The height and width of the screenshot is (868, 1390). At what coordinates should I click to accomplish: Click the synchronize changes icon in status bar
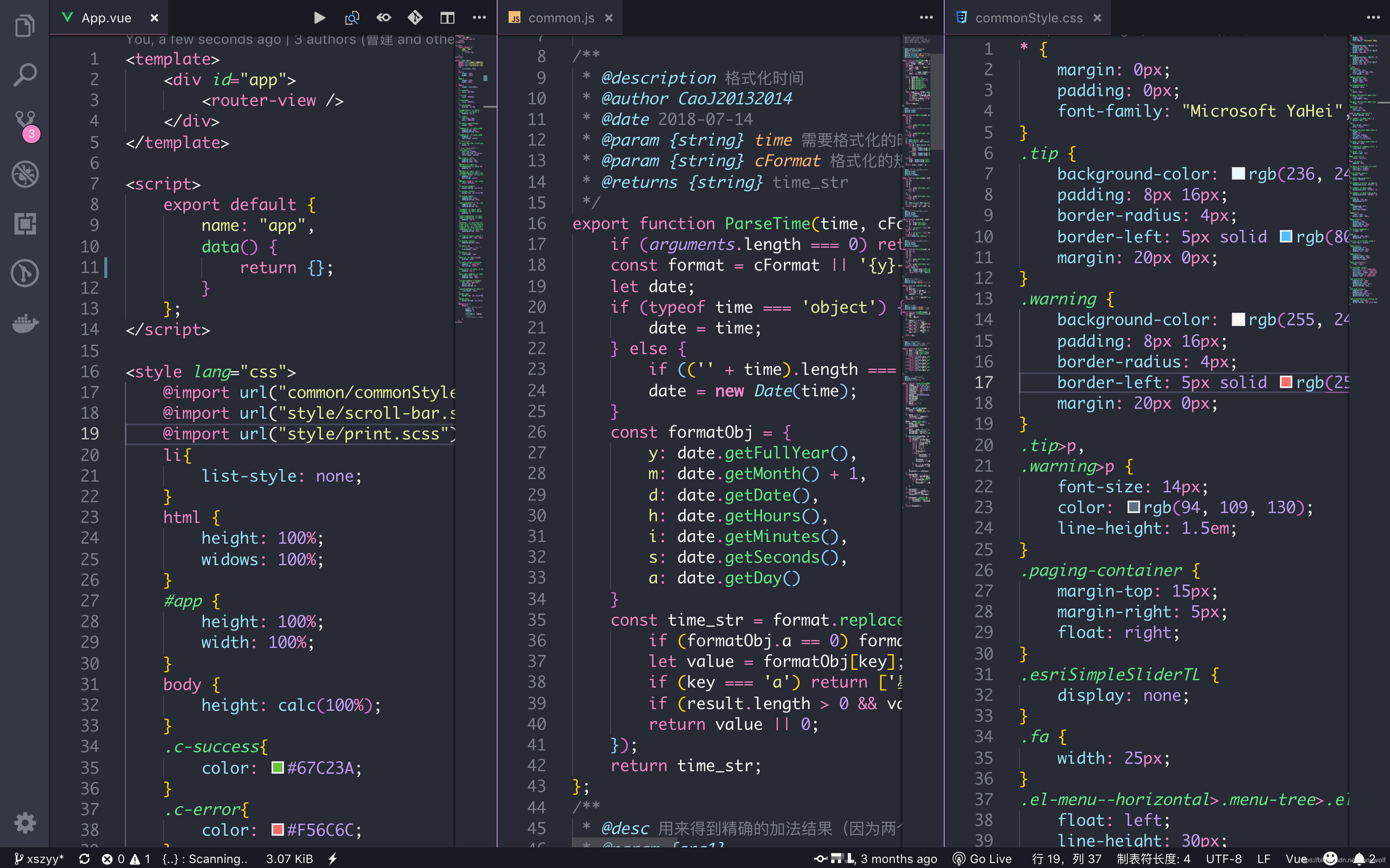coord(84,859)
